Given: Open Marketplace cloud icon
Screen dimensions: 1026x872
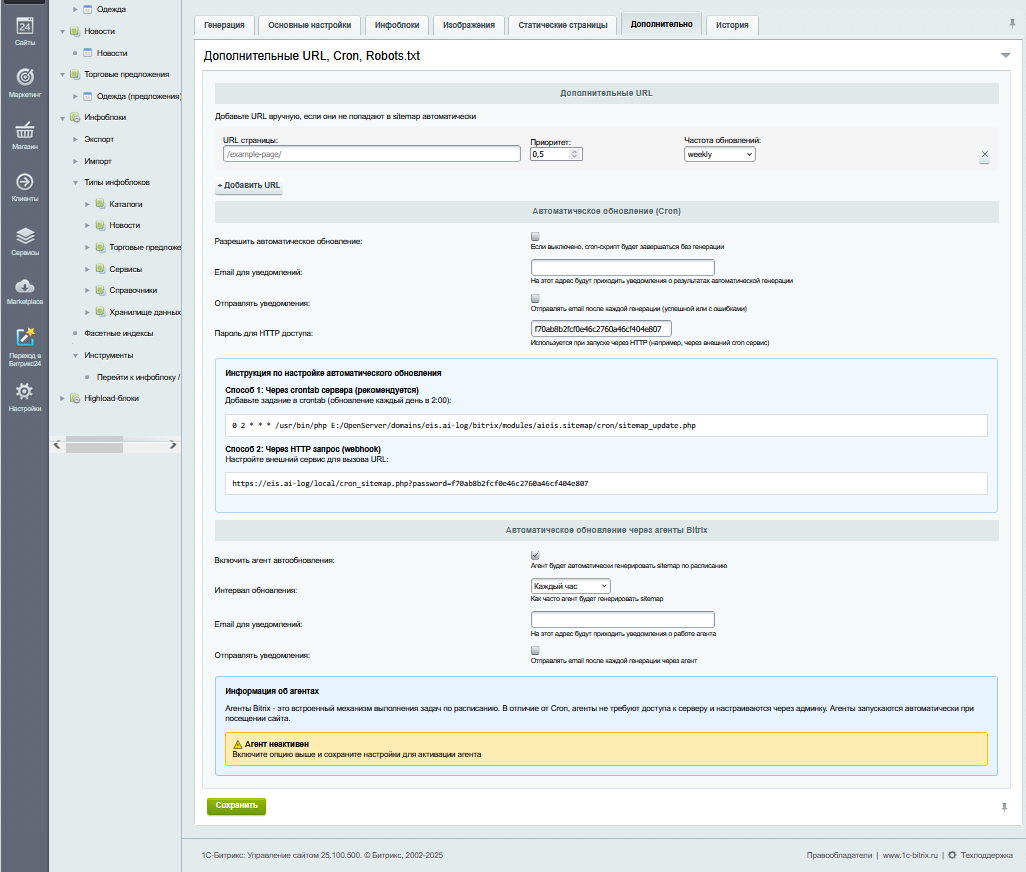Looking at the screenshot, I should pos(25,291).
